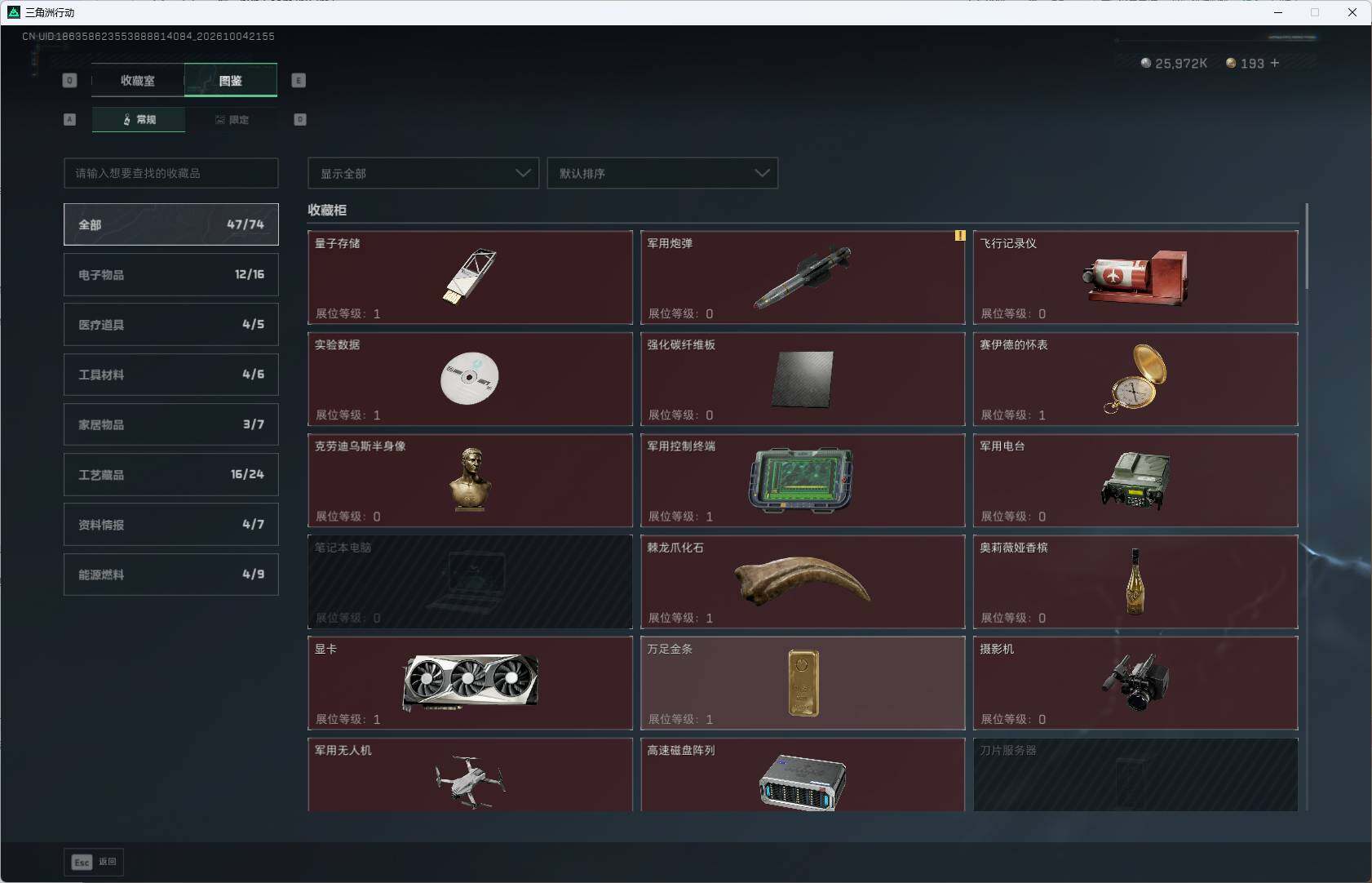Open the 强化碳纤维板 panel item
Viewport: 1372px width, 883px height.
point(803,379)
